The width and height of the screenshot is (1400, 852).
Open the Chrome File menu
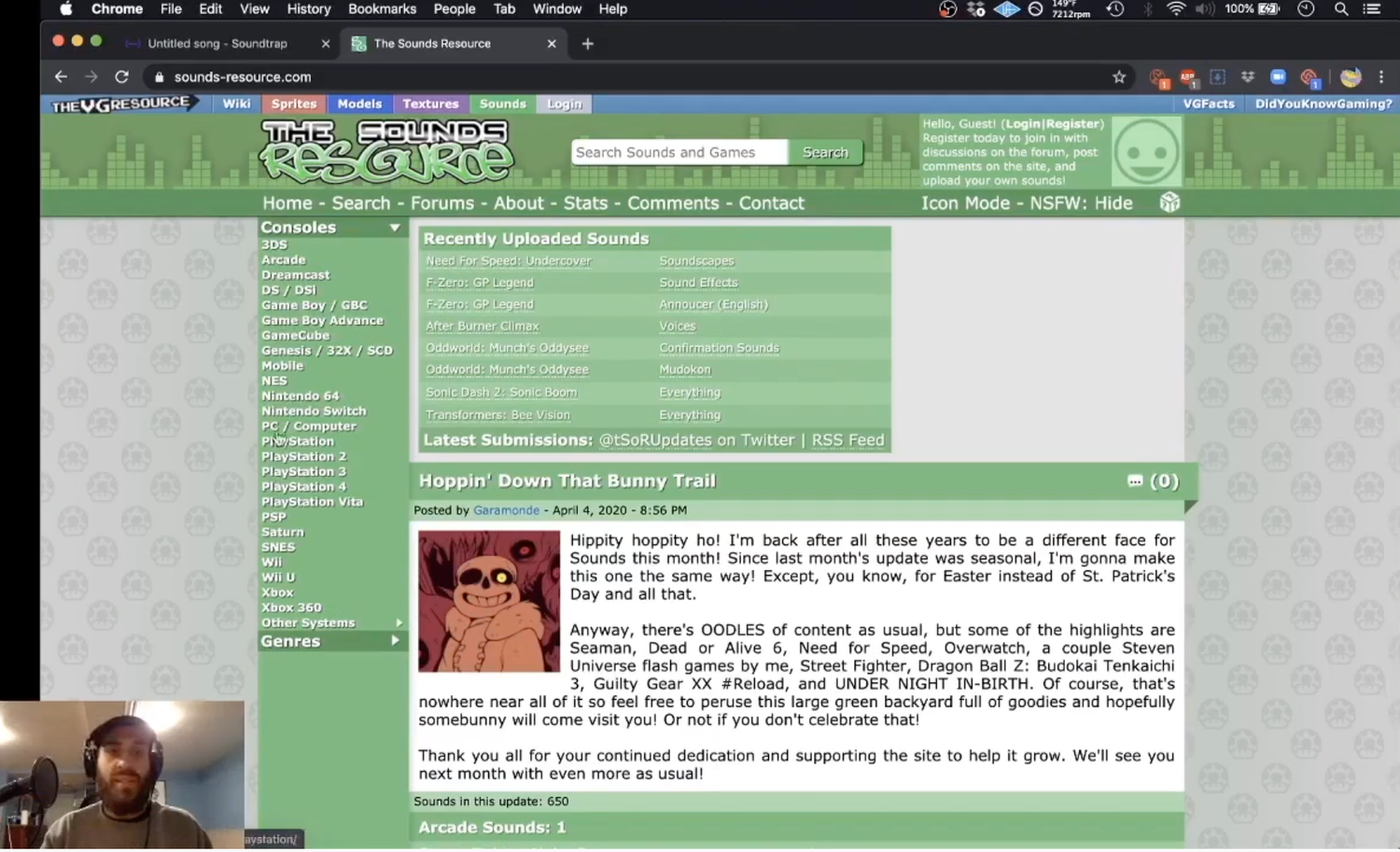click(171, 8)
